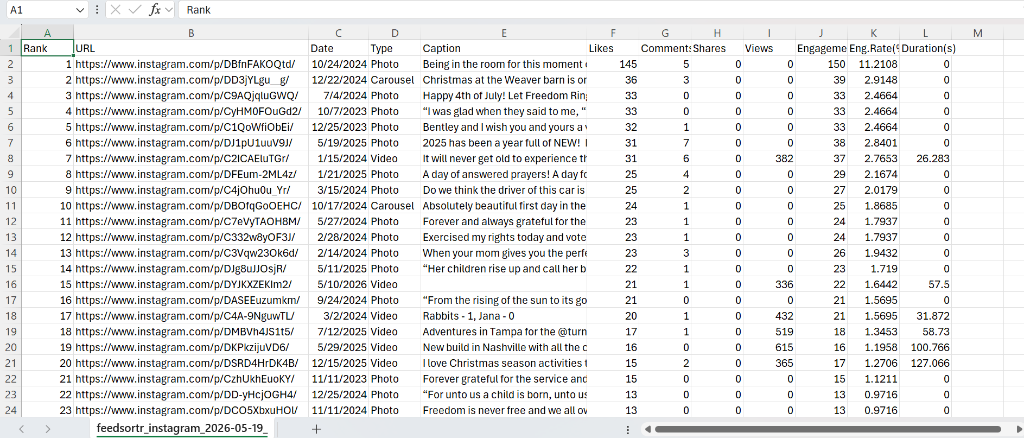This screenshot has width=1024, height=438.
Task: Add a new sheet with plus icon
Action: [317, 429]
